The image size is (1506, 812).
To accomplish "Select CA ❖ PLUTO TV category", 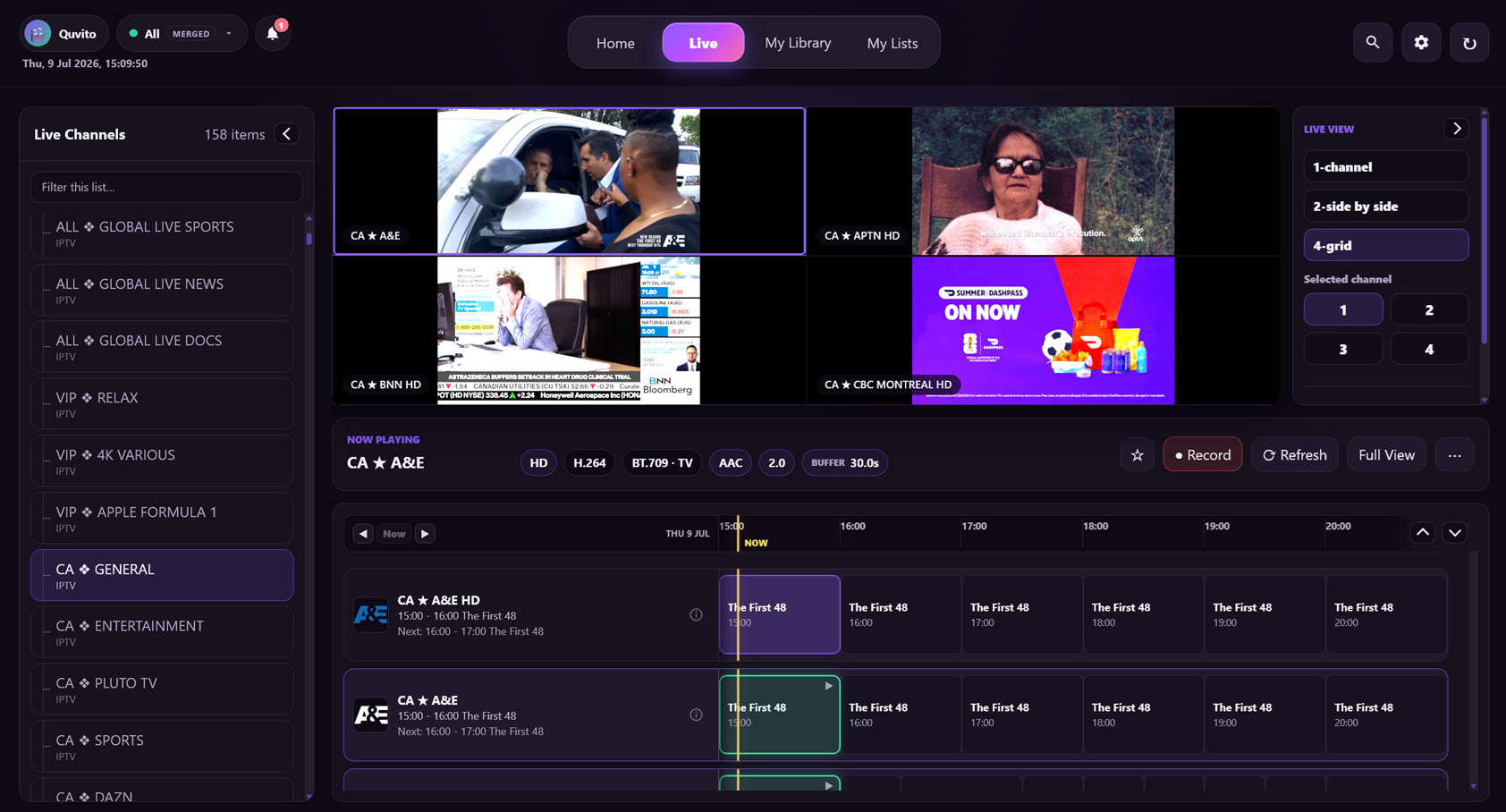I will coord(162,689).
